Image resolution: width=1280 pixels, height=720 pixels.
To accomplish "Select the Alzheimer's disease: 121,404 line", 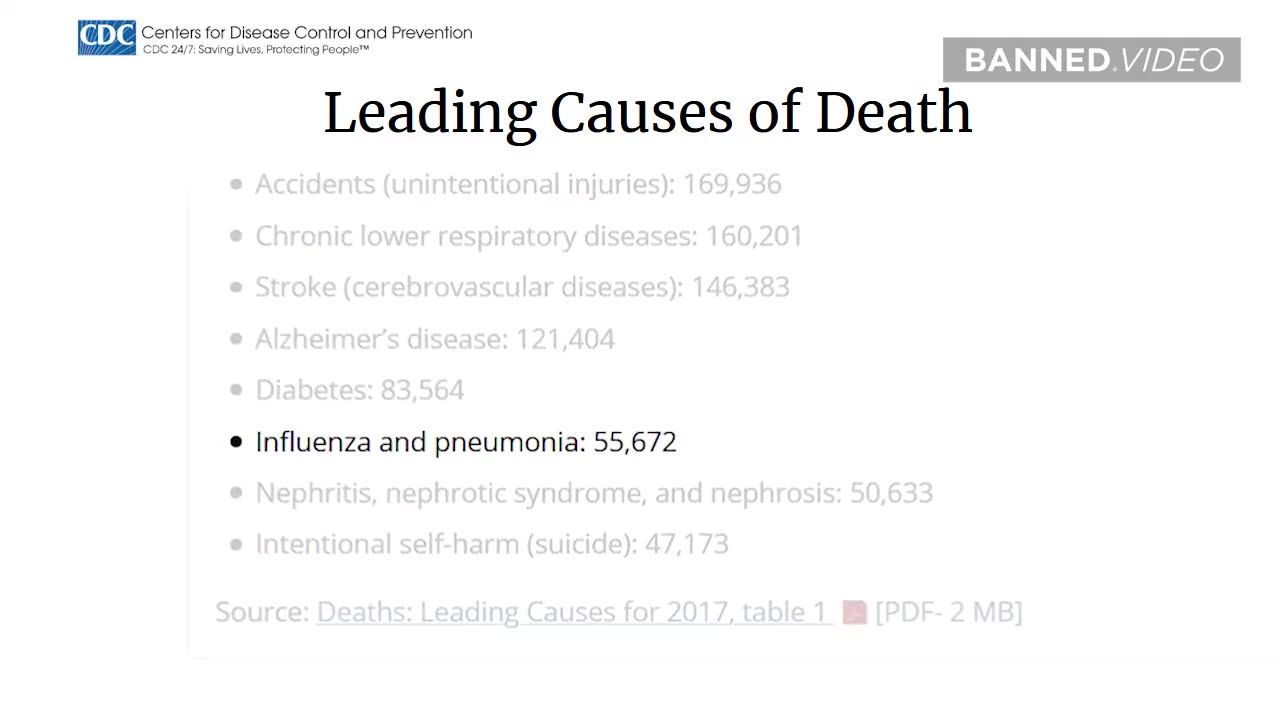I will click(435, 339).
